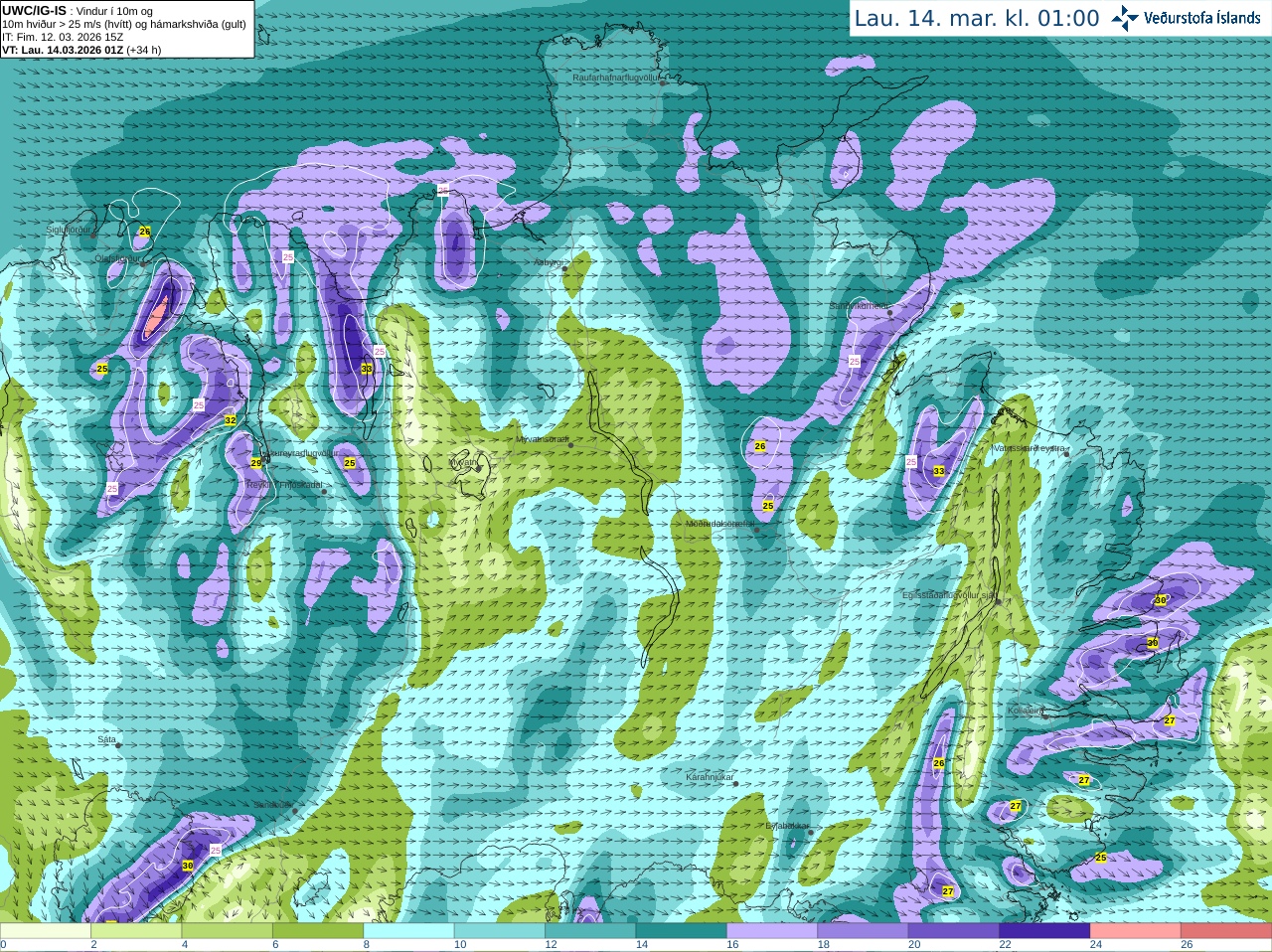Click the UWC/IG-IS map title text
The width and height of the screenshot is (1272, 952).
(x=34, y=11)
